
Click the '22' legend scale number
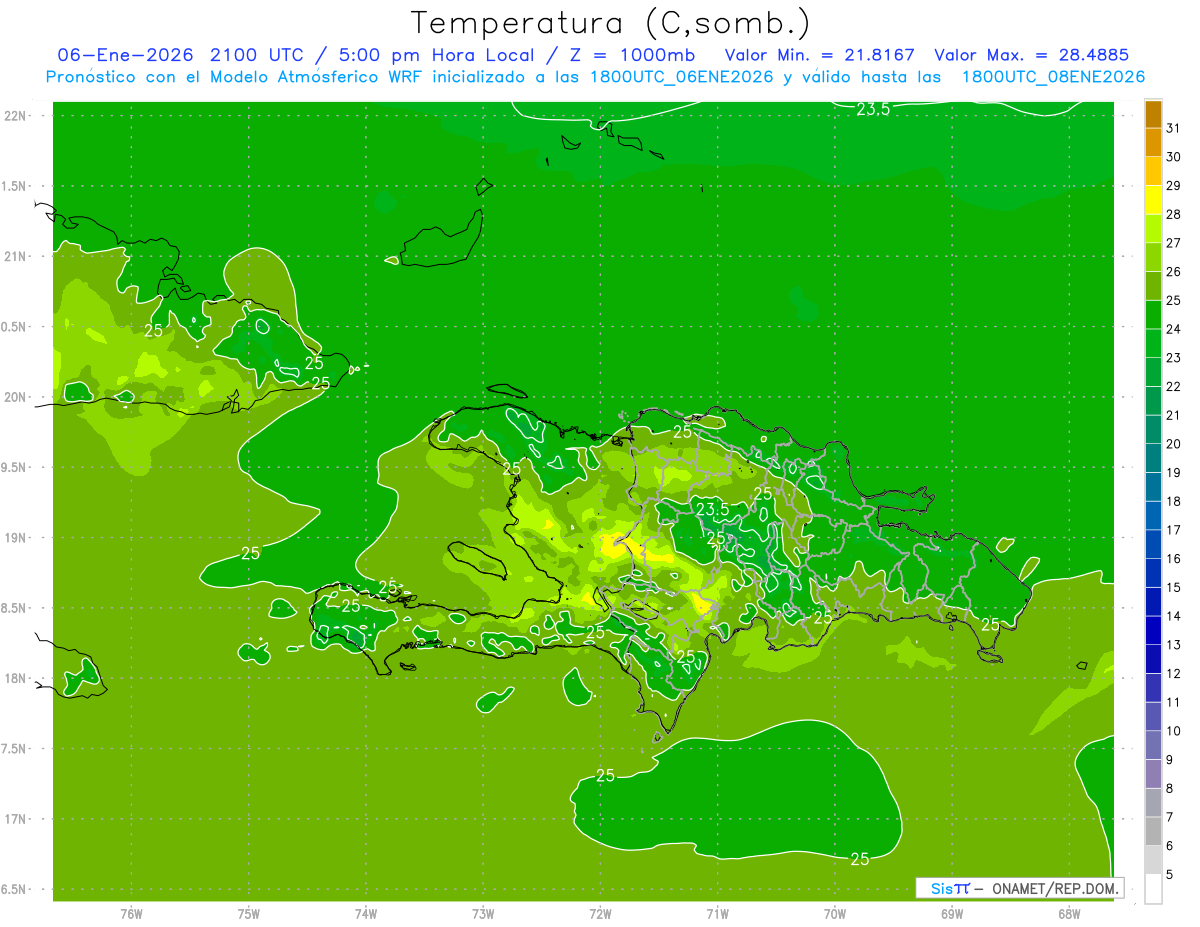pyautogui.click(x=1174, y=386)
